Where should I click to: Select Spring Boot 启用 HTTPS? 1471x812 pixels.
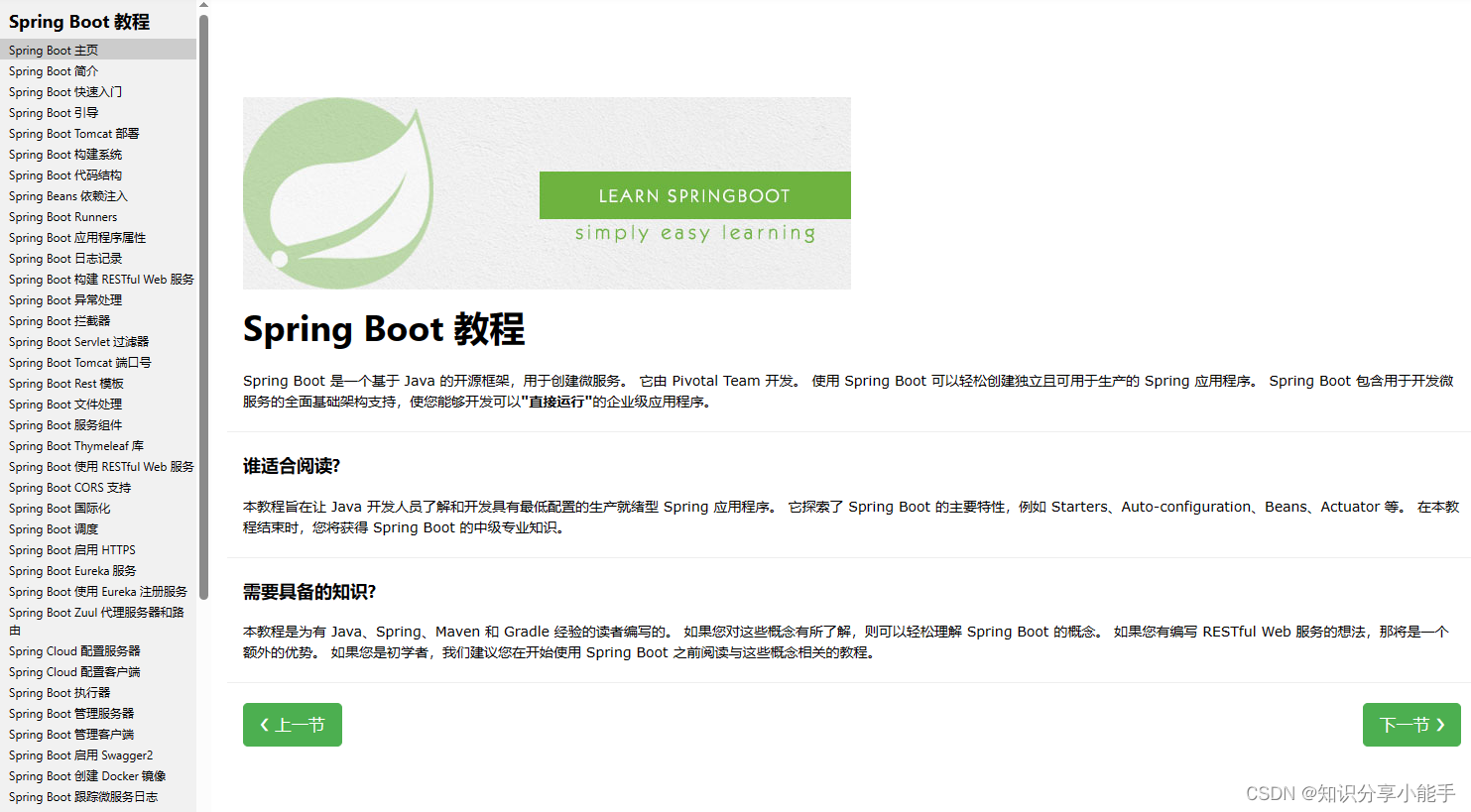coord(72,549)
